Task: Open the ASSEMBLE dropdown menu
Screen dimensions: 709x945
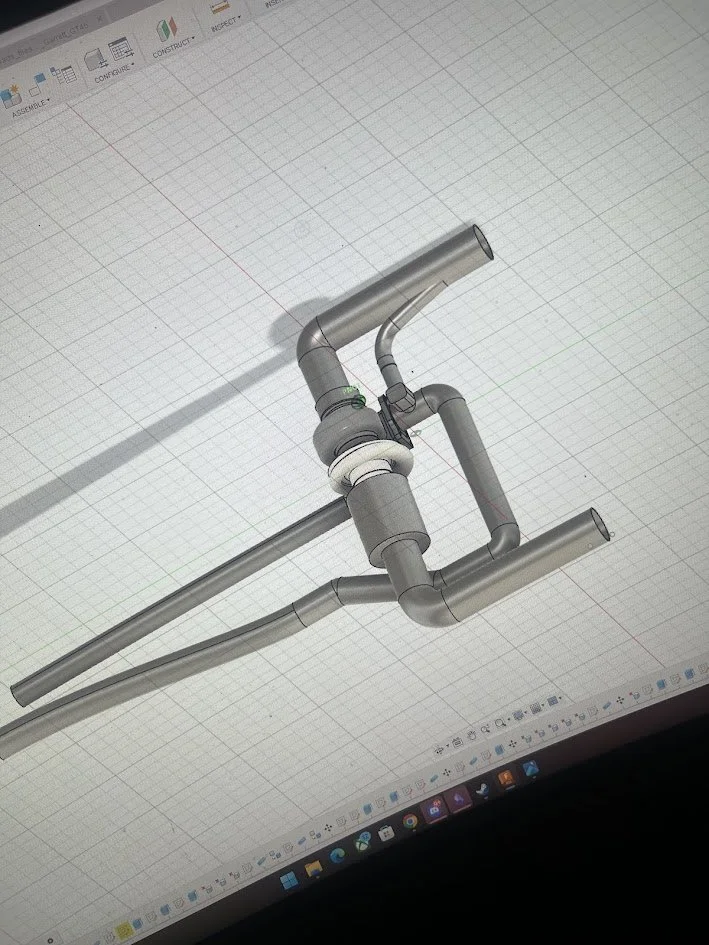Action: (31, 108)
